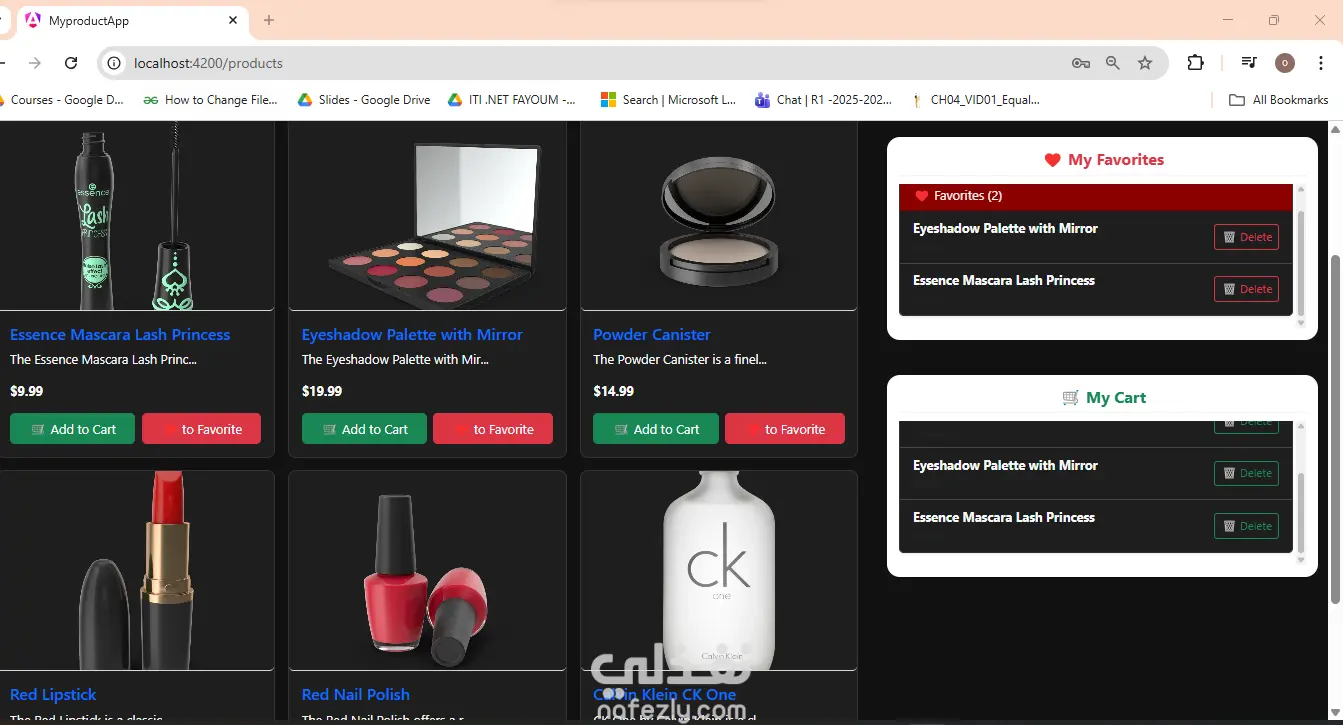Image resolution: width=1343 pixels, height=725 pixels.
Task: Bookmark this page with the star icon
Action: pos(1145,63)
